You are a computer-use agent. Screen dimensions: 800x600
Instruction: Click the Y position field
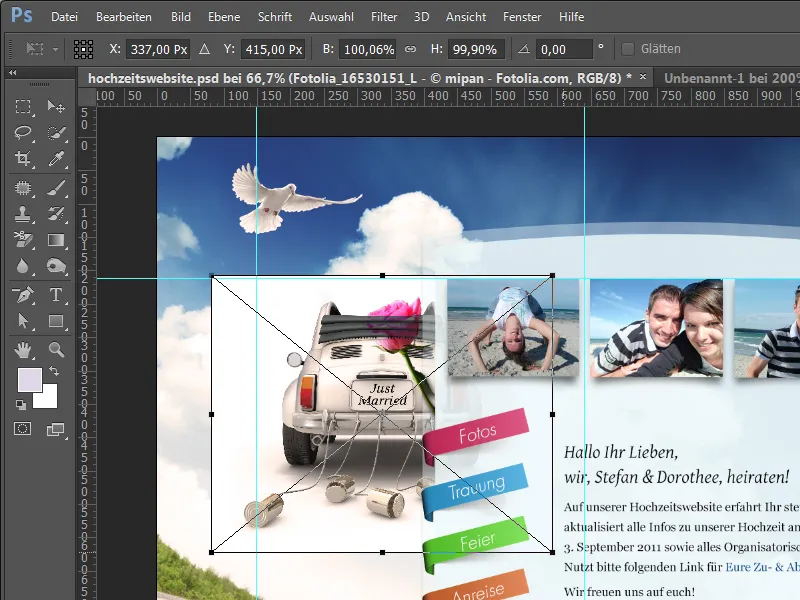(x=273, y=49)
